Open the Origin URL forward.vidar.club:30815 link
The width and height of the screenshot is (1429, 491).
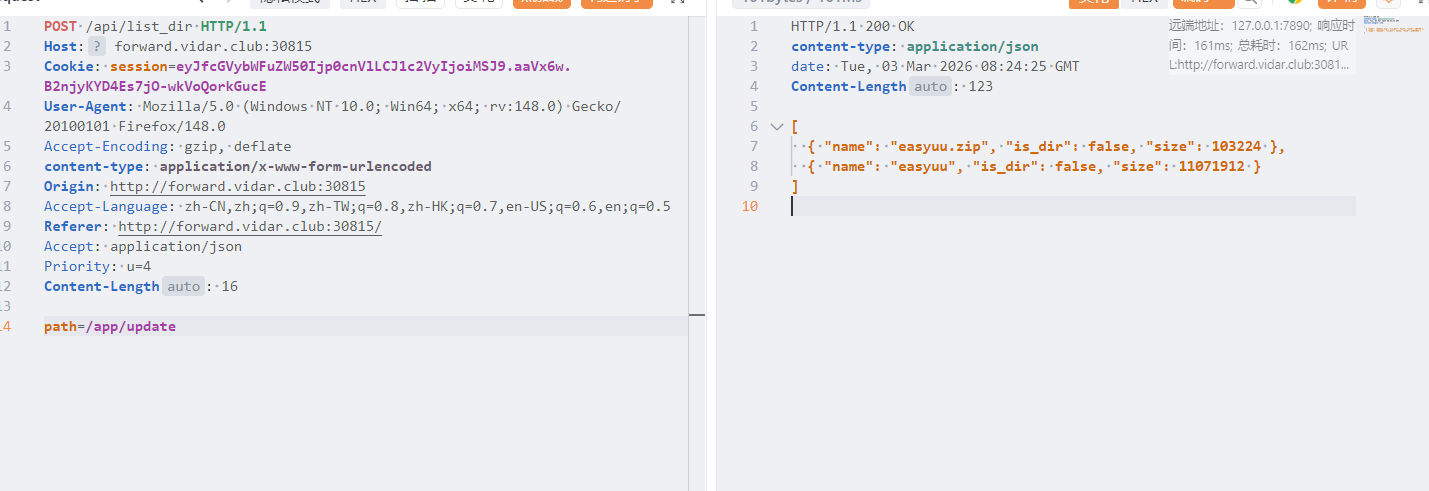pos(237,186)
